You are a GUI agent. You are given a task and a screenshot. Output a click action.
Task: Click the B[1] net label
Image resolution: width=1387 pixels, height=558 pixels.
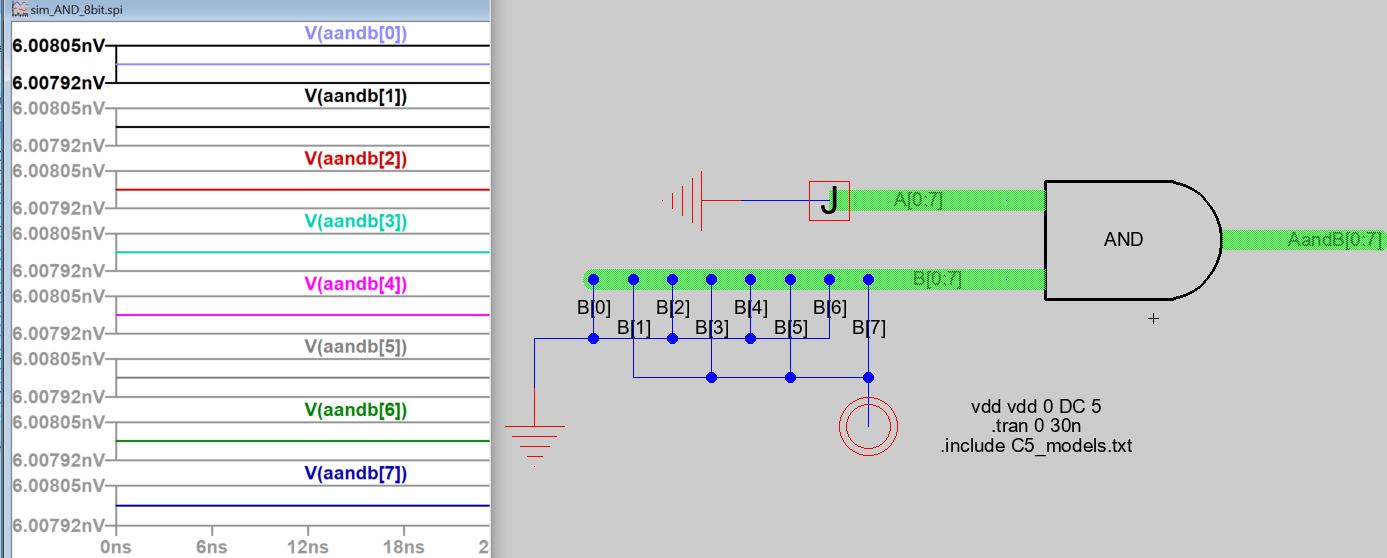pyautogui.click(x=634, y=327)
